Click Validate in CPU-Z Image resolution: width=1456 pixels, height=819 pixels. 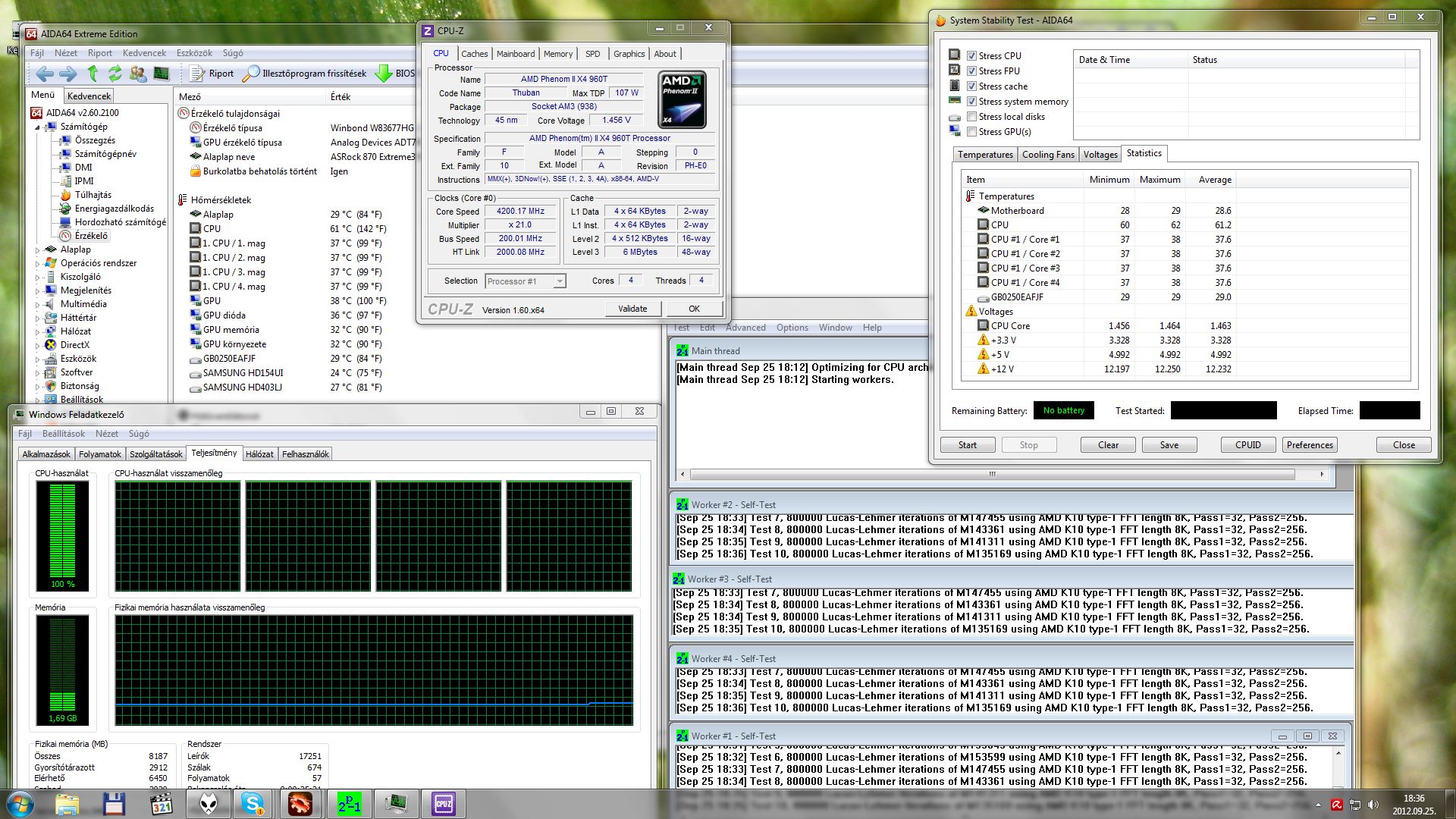(632, 309)
